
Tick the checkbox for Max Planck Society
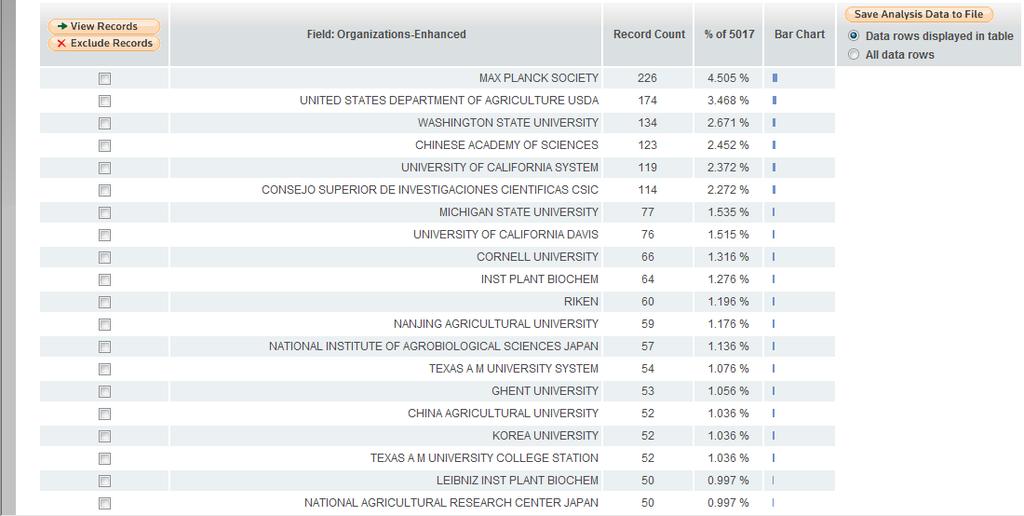point(104,78)
